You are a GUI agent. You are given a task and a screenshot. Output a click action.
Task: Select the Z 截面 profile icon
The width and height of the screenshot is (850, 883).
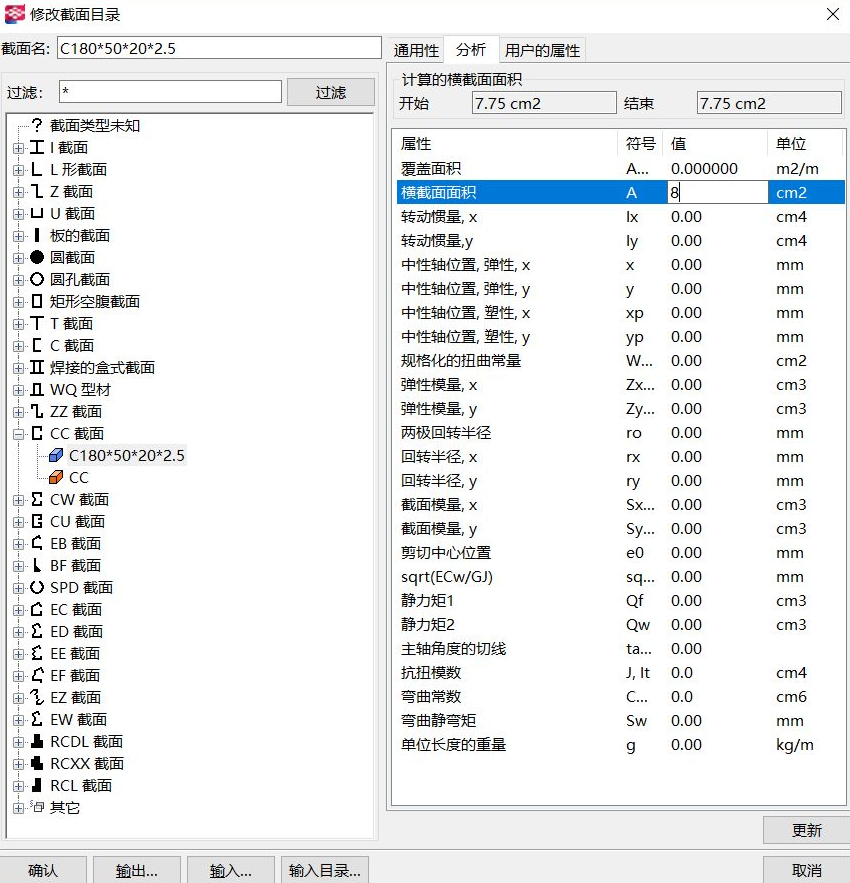[x=37, y=191]
